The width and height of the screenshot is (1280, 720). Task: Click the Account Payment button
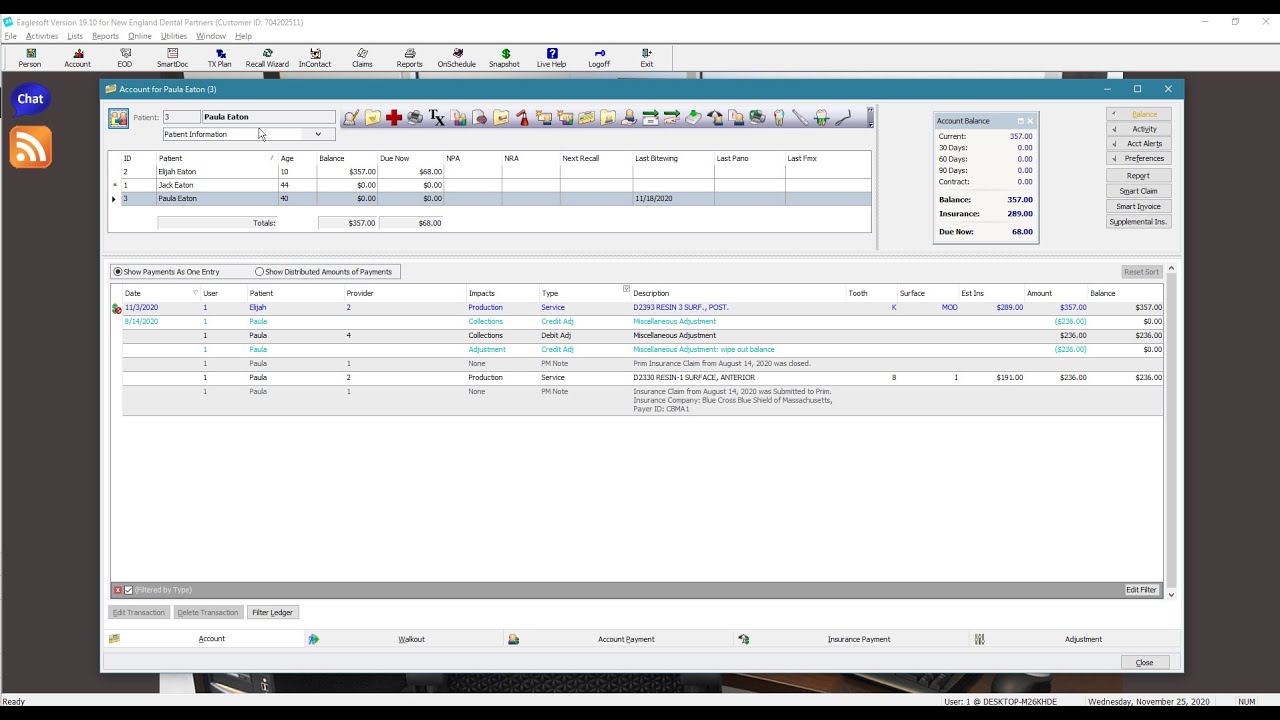[626, 639]
